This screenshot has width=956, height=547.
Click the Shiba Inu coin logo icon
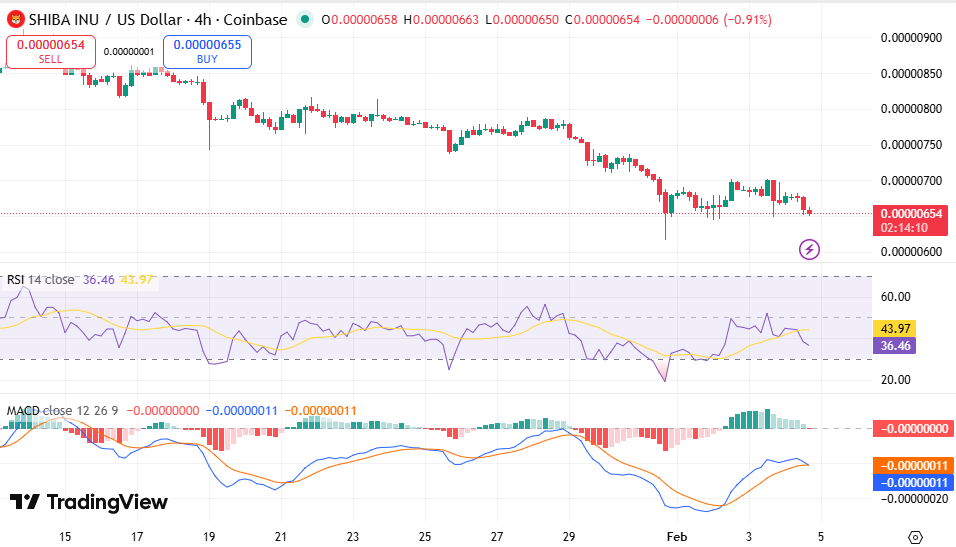(15, 20)
